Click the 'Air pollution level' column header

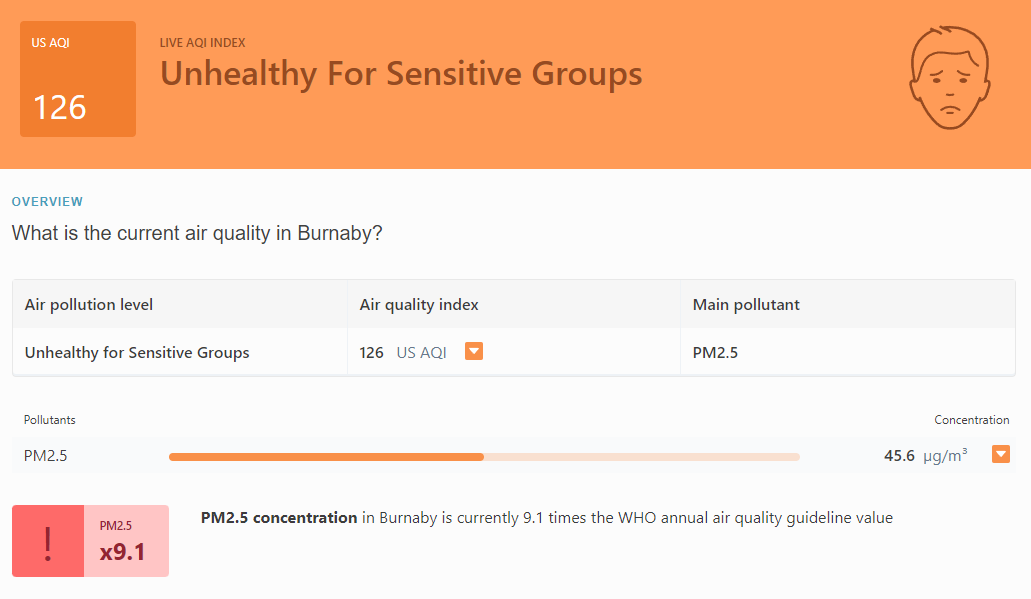tap(89, 304)
